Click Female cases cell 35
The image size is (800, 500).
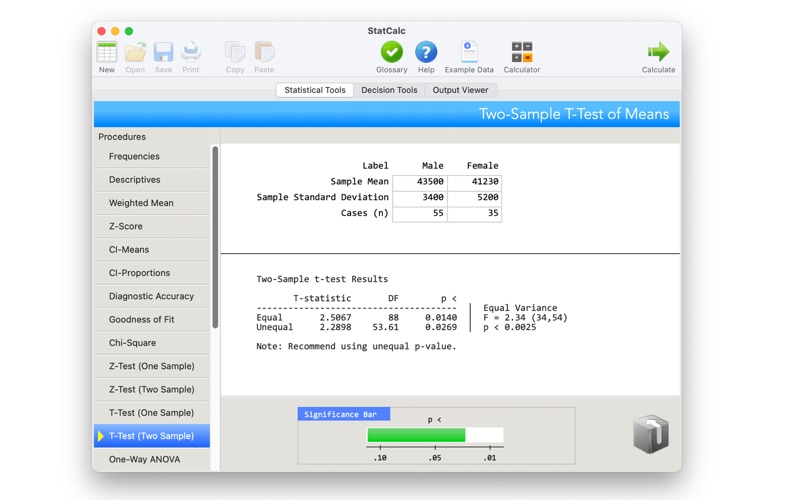click(x=474, y=213)
